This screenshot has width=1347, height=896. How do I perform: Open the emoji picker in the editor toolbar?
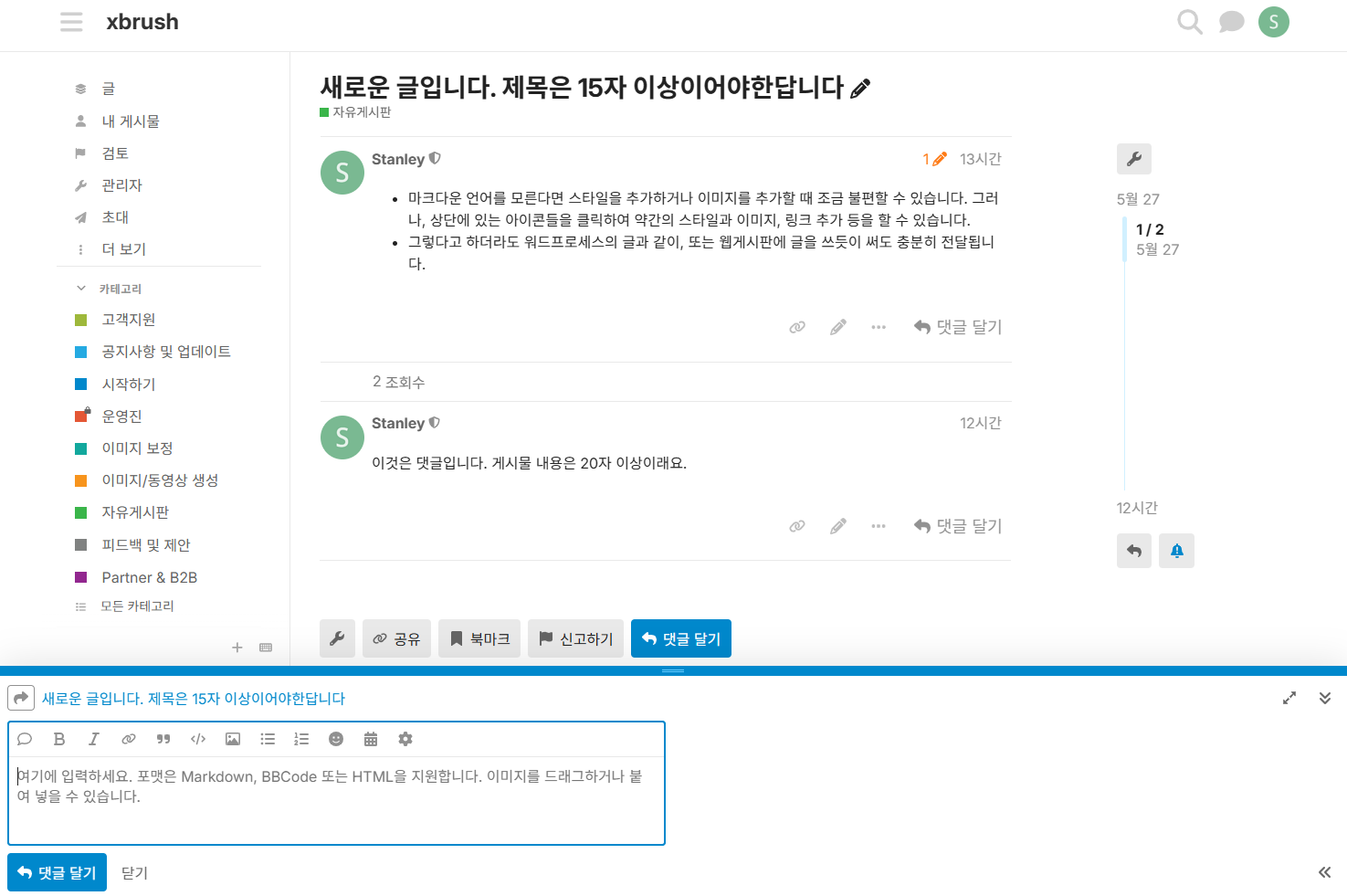(335, 739)
